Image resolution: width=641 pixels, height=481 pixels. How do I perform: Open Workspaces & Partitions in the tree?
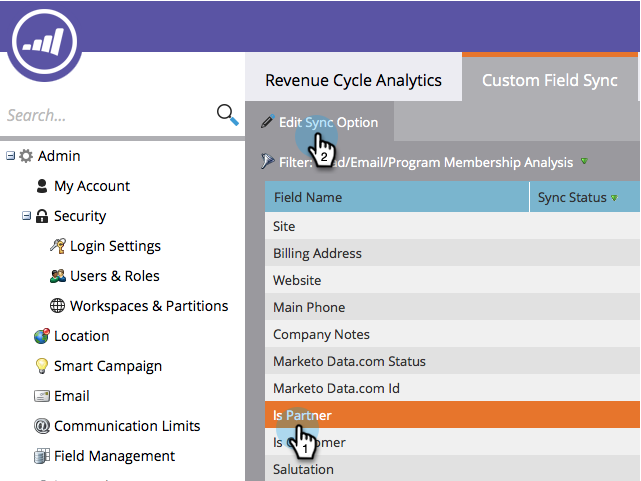click(149, 306)
